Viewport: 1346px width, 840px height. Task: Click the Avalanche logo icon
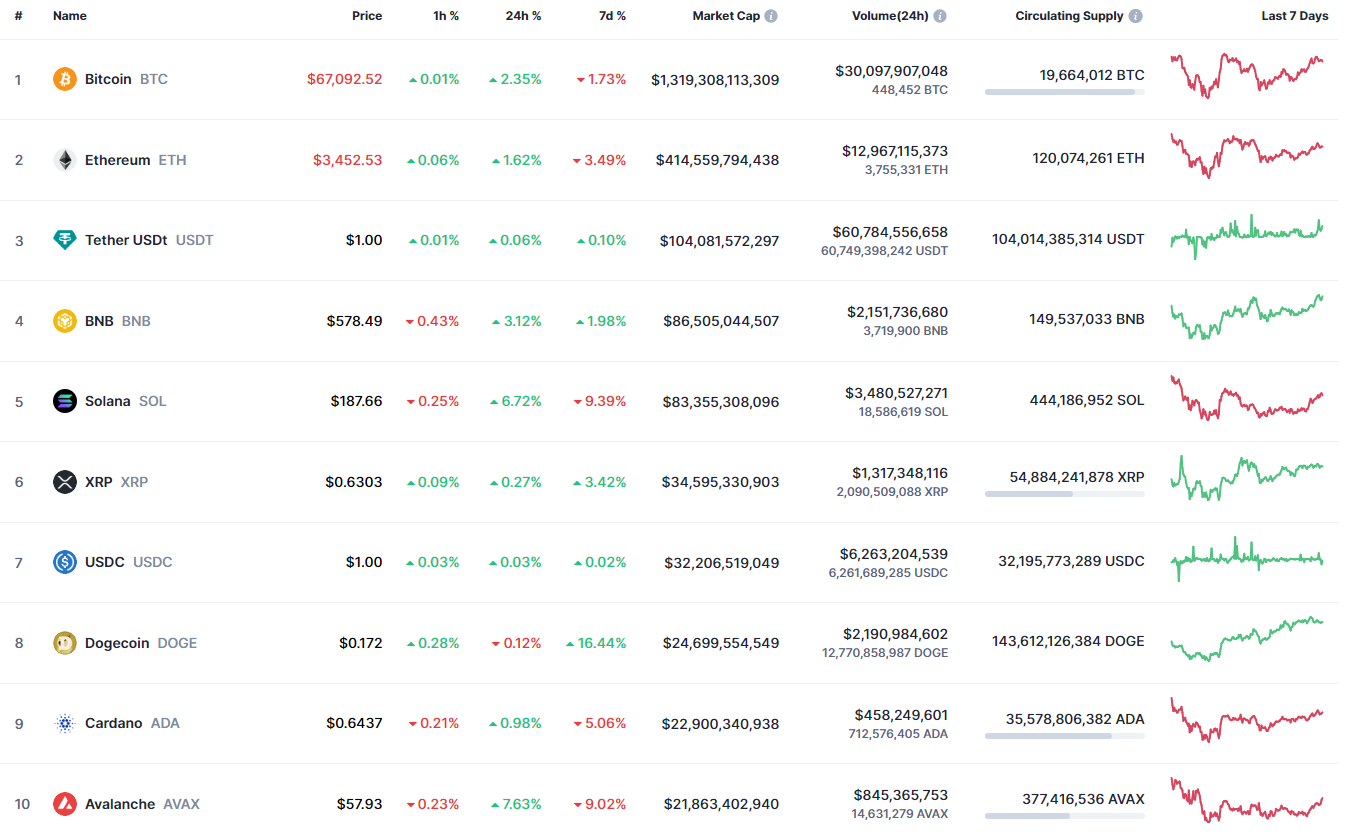pyautogui.click(x=64, y=804)
